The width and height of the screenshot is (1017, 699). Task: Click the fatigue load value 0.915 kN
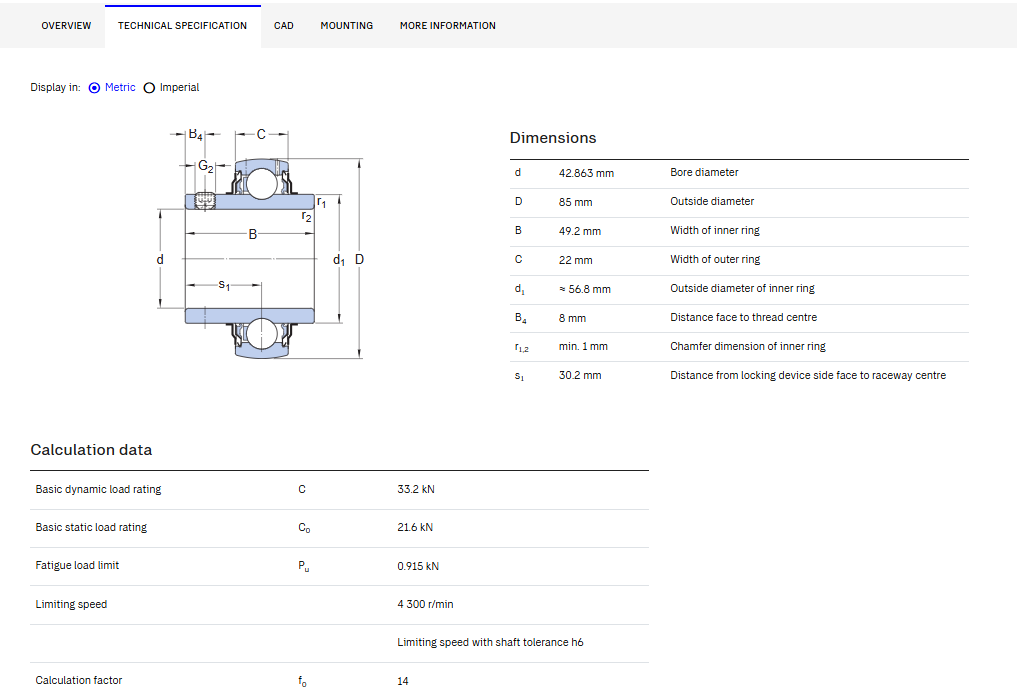coord(418,566)
